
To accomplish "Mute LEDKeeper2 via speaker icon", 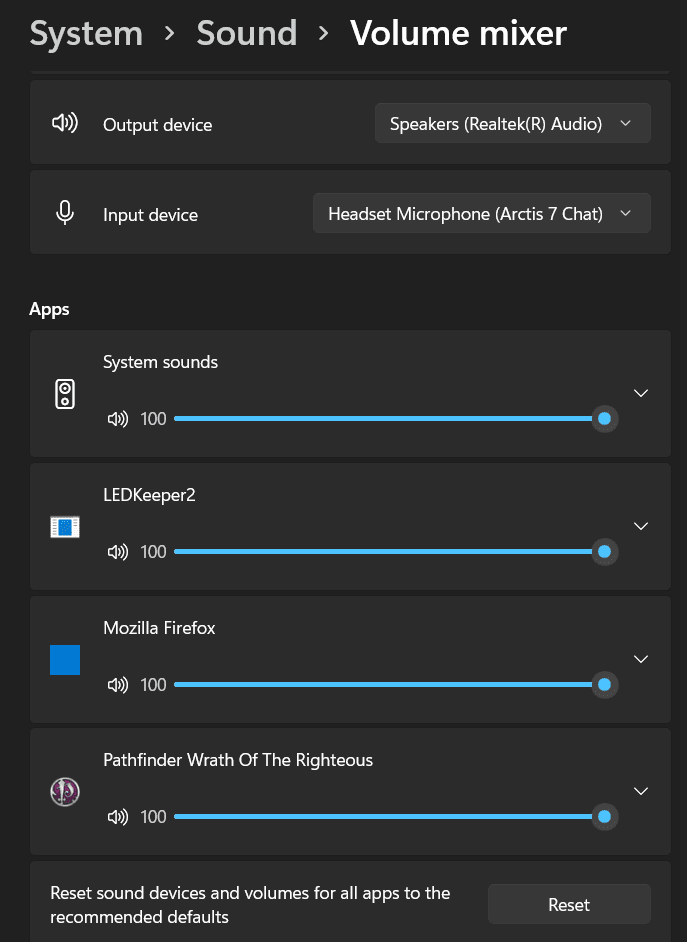I will [x=118, y=552].
